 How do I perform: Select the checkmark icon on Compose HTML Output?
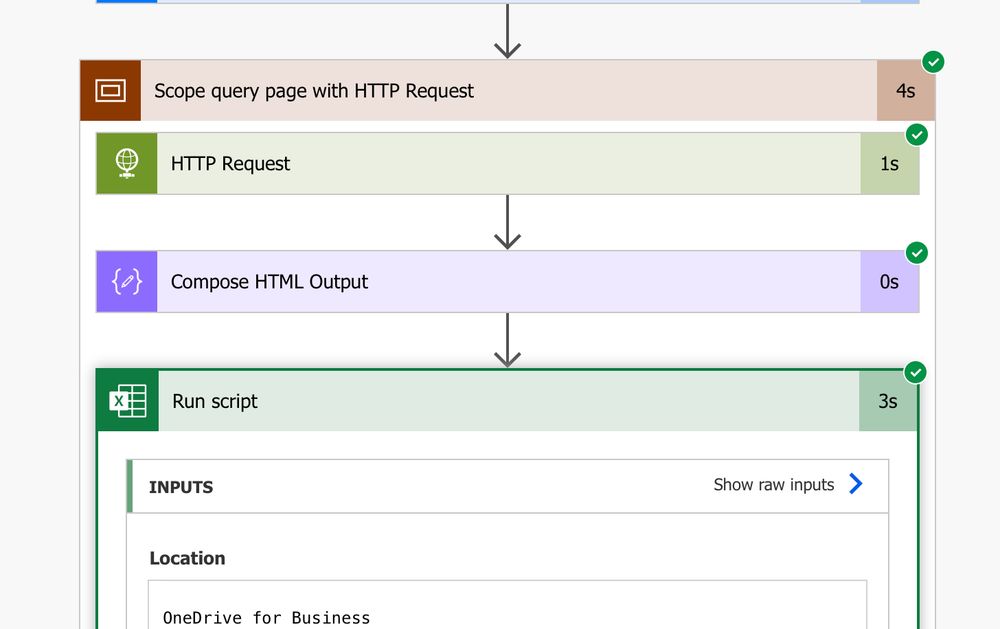(x=915, y=252)
